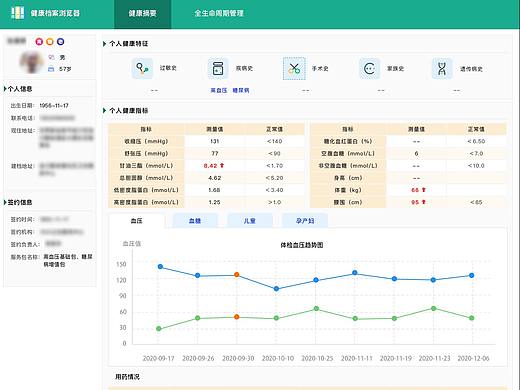Click the 健康档案浏览器 title text

click(x=55, y=13)
